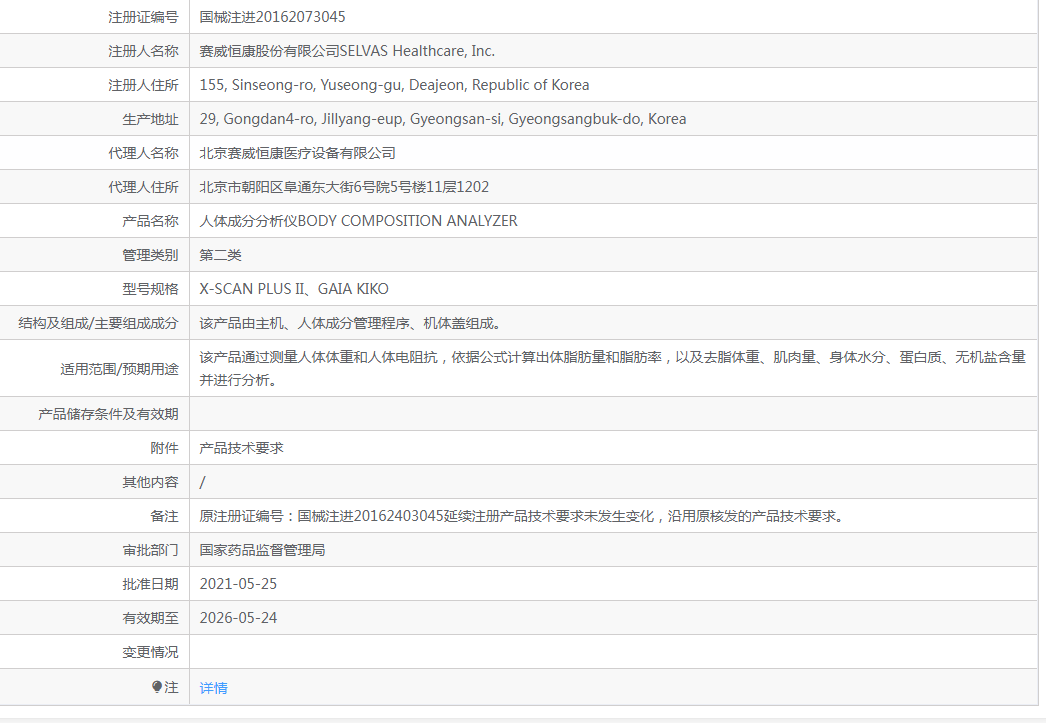
Task: Click the 注册人名称 SELVAS Healthcare value
Action: click(347, 51)
